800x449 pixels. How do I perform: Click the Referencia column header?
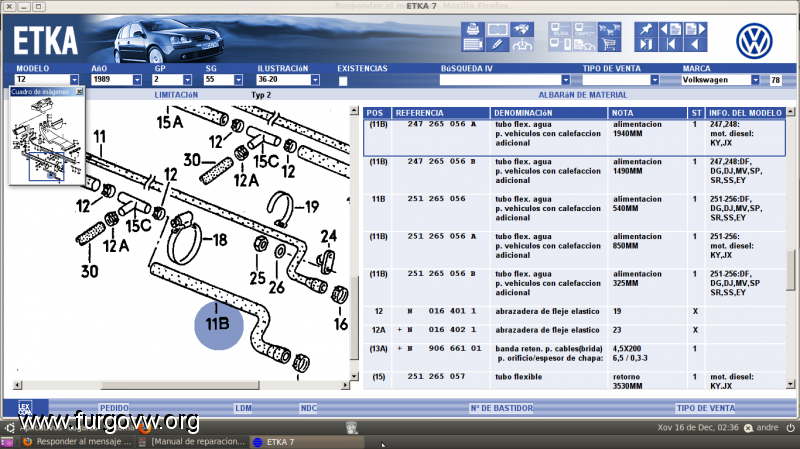441,113
